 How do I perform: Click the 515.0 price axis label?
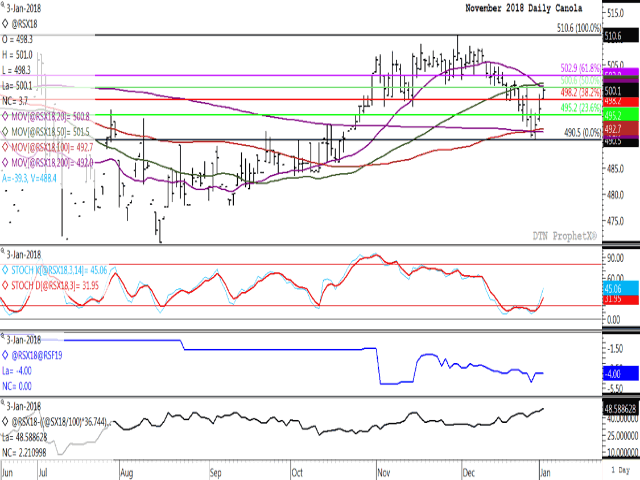click(x=616, y=13)
